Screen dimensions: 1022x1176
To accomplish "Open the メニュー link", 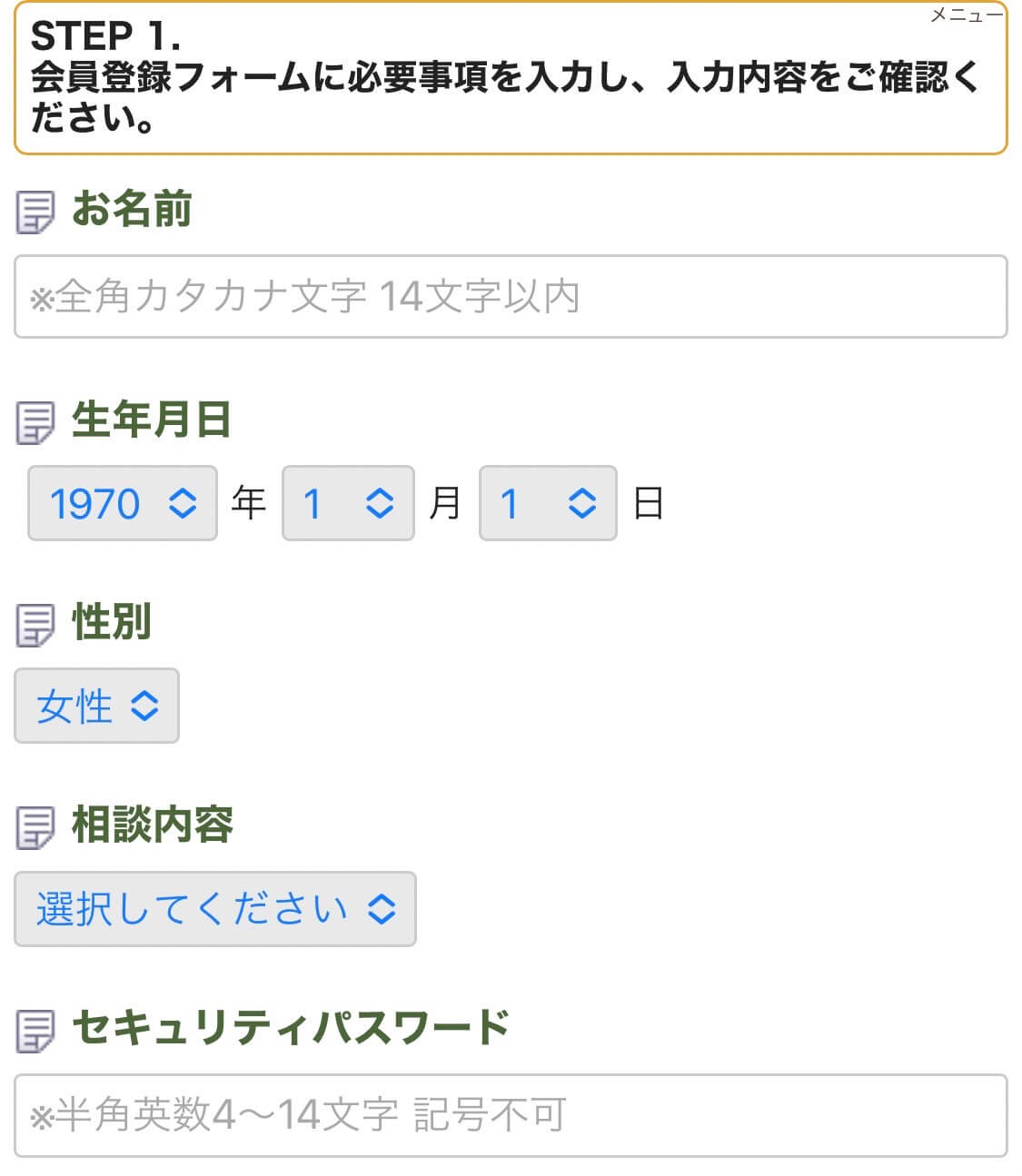I will tap(966, 15).
